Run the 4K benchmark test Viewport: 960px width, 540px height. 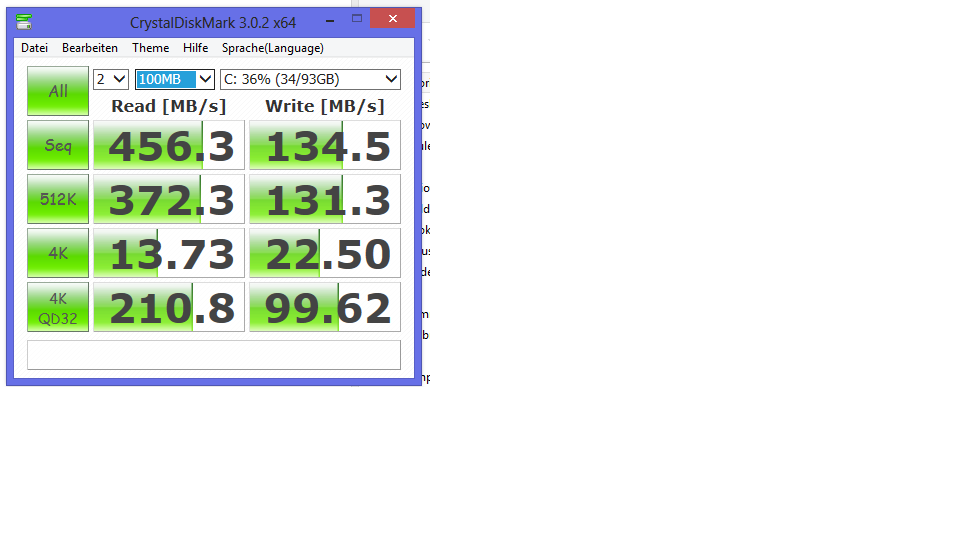click(x=58, y=253)
